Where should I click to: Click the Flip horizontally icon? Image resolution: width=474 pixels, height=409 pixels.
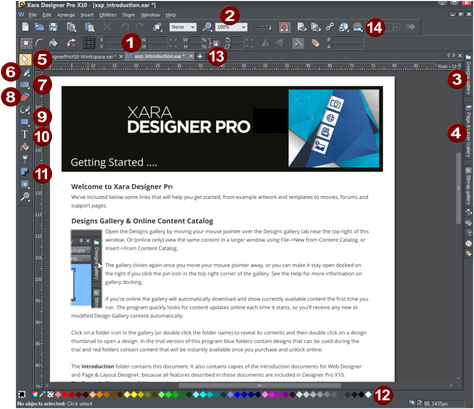[265, 43]
